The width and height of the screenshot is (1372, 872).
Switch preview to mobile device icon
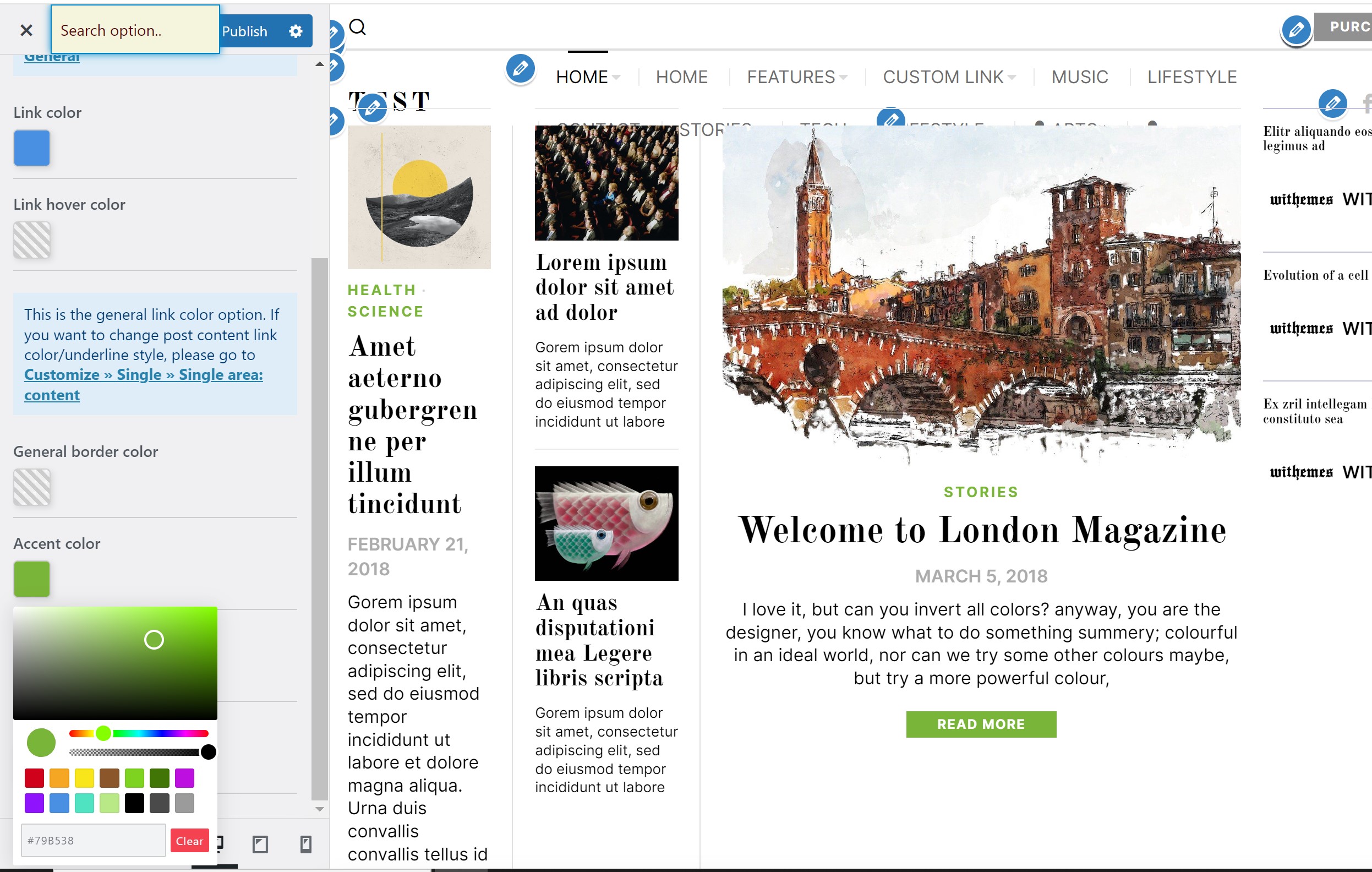[306, 843]
